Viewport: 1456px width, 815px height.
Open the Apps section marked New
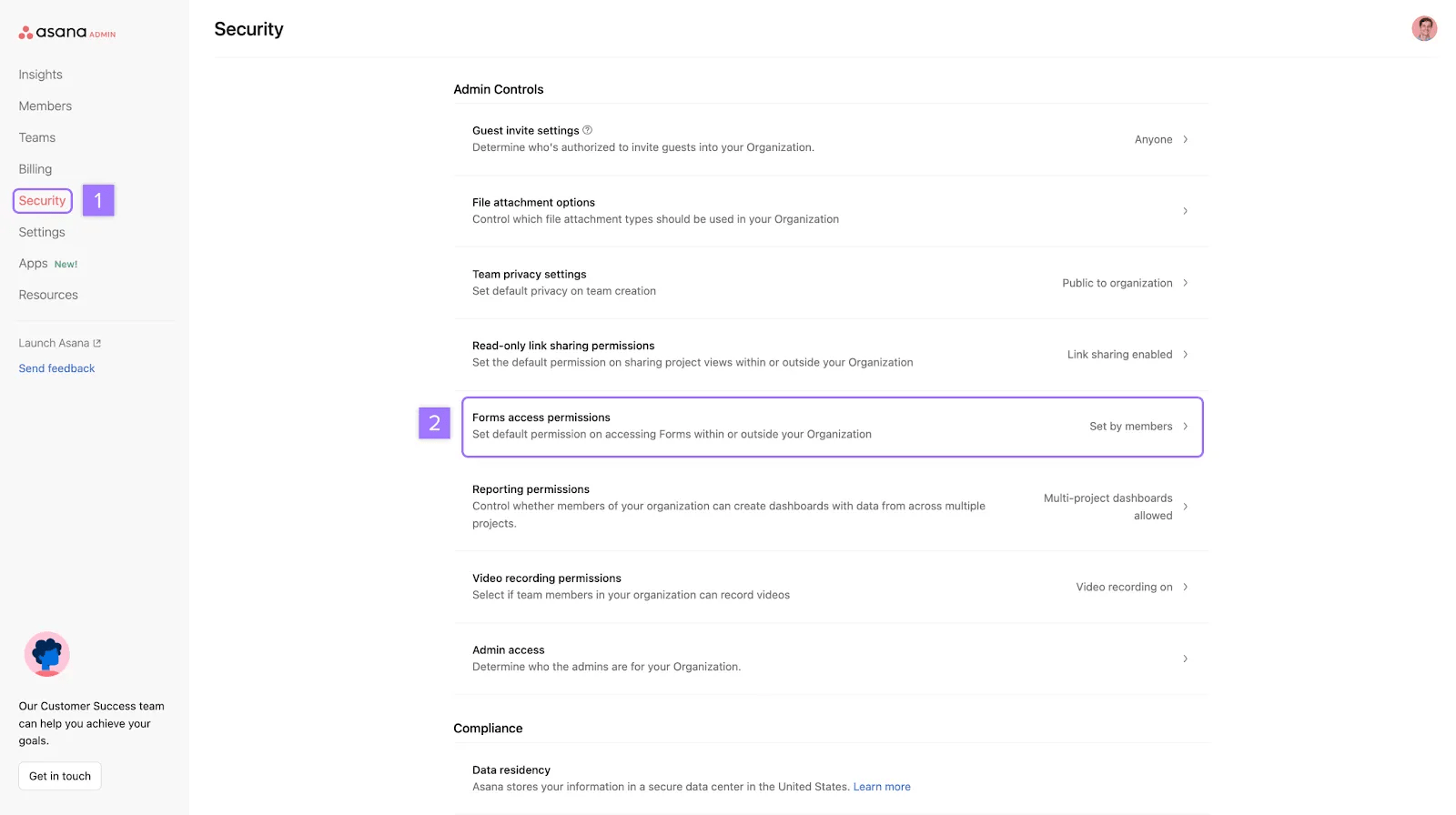coord(34,264)
